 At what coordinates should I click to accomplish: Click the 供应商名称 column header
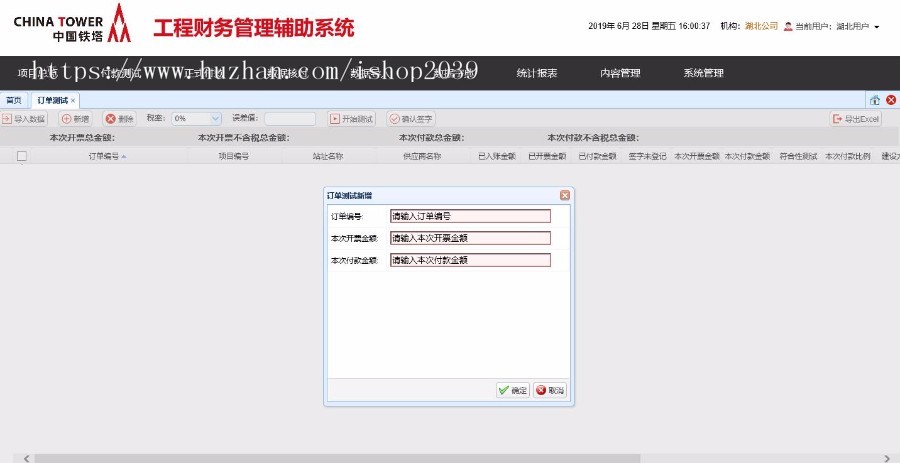(x=422, y=156)
